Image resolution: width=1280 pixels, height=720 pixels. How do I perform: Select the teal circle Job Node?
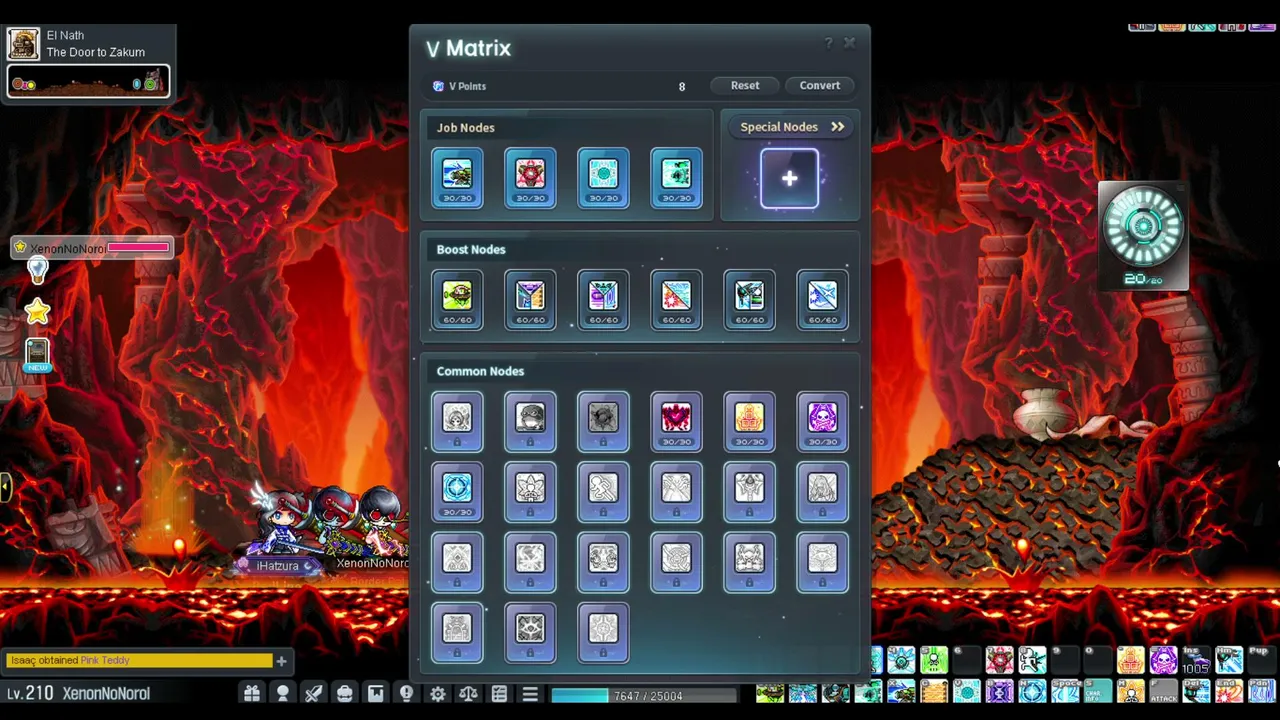[603, 178]
